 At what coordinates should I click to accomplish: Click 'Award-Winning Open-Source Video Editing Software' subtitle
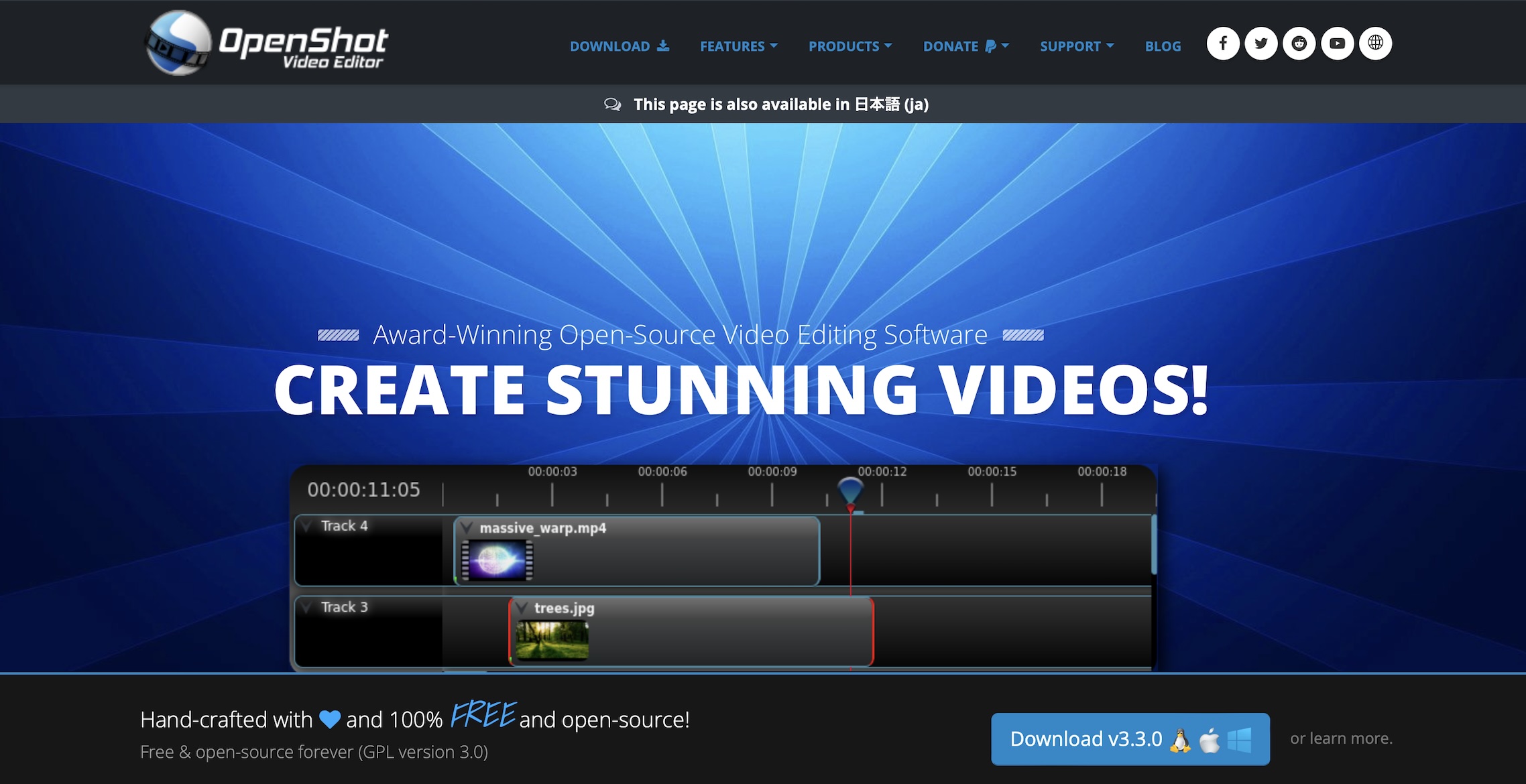coord(680,334)
